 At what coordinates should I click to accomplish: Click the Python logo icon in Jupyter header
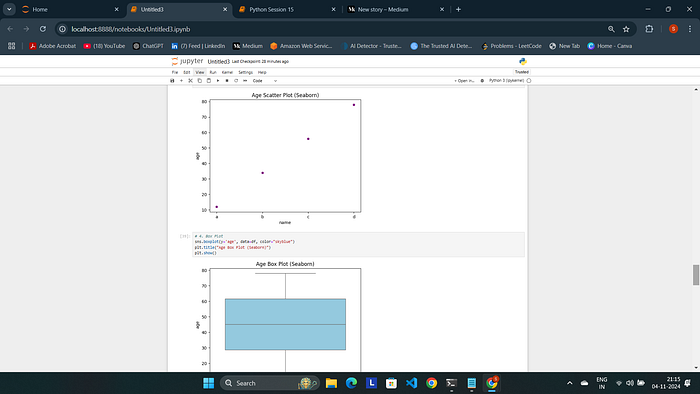(523, 62)
